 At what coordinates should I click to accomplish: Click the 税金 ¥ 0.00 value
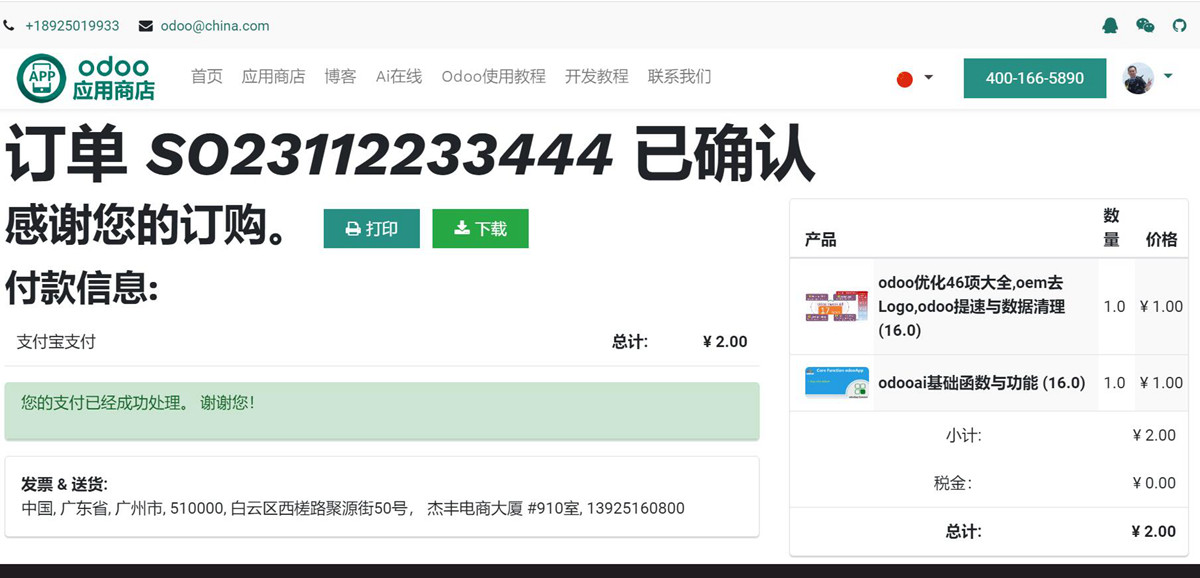(1154, 483)
